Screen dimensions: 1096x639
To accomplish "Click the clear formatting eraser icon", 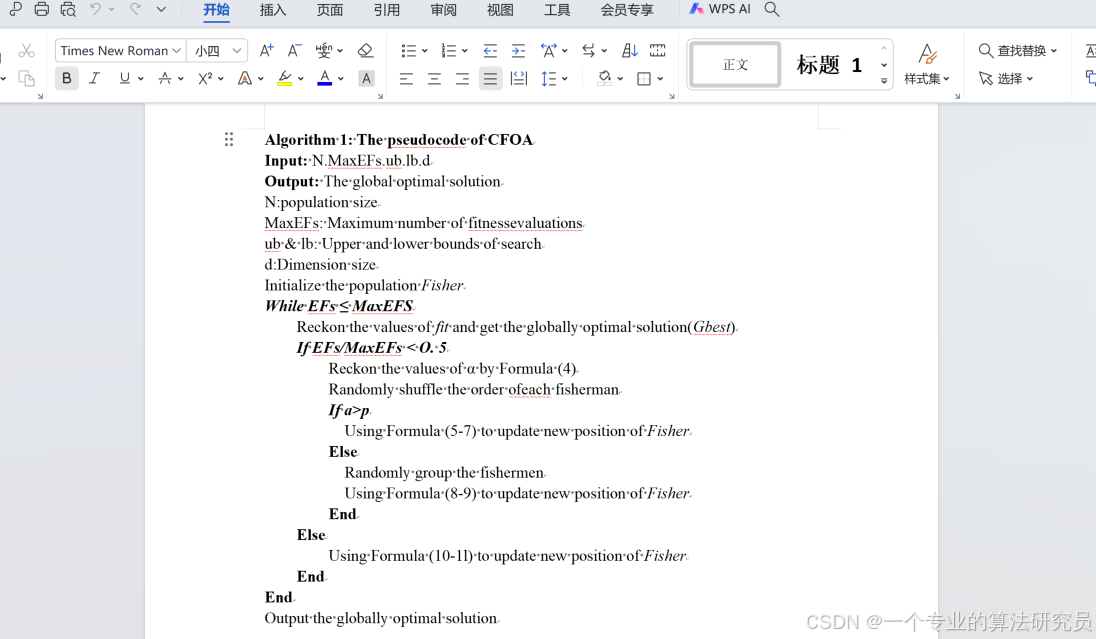I will click(x=364, y=50).
